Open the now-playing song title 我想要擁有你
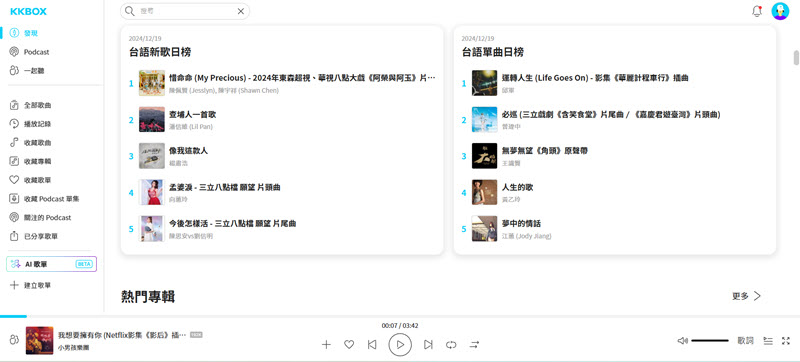800x362 pixels. pos(122,335)
